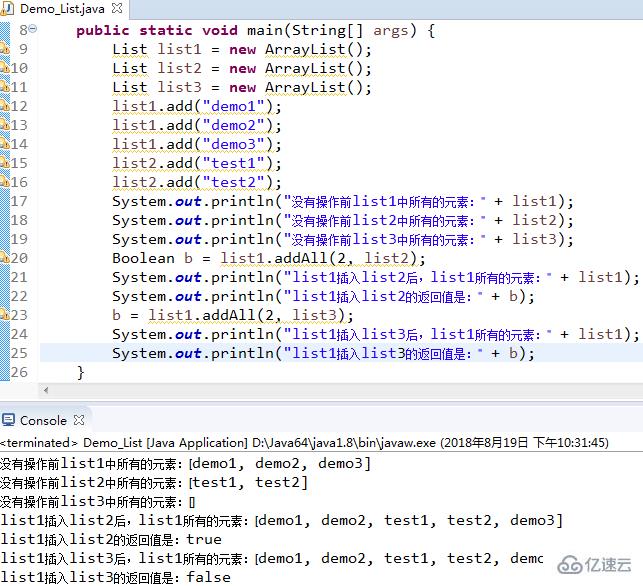Click 'Boolean' type on line 20
This screenshot has width=643, height=586.
pos(144,258)
